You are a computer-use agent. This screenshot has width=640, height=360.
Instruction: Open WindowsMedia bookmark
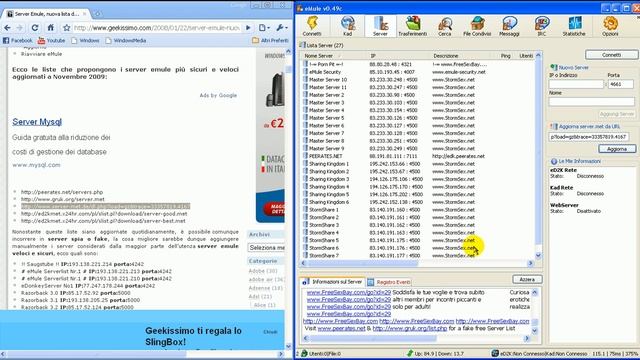126,40
